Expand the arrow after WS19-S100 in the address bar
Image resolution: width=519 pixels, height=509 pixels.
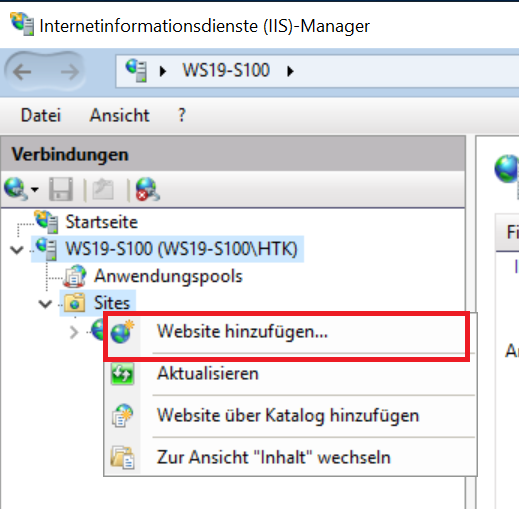click(290, 71)
